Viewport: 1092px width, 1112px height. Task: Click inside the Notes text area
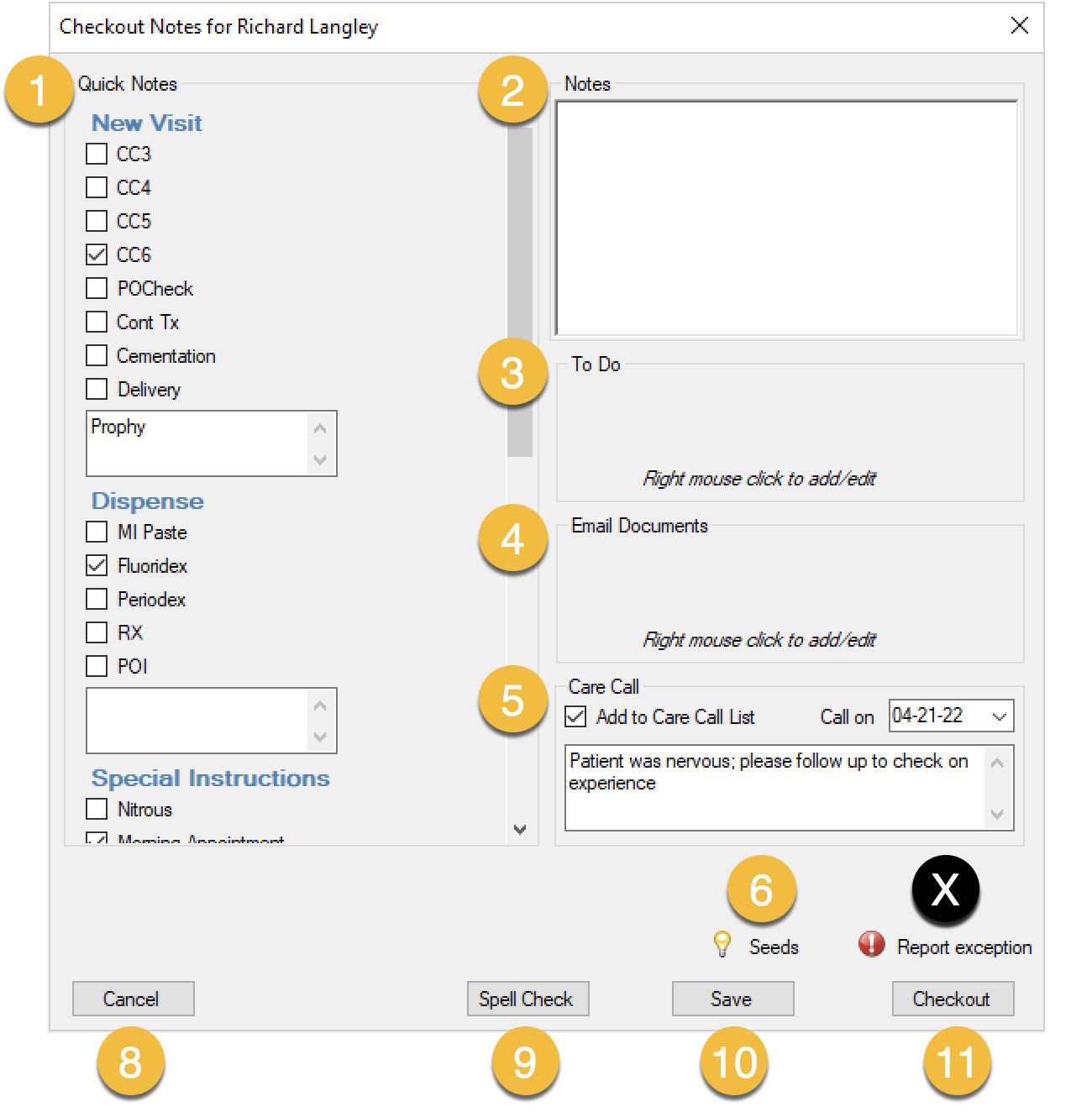pyautogui.click(x=786, y=218)
